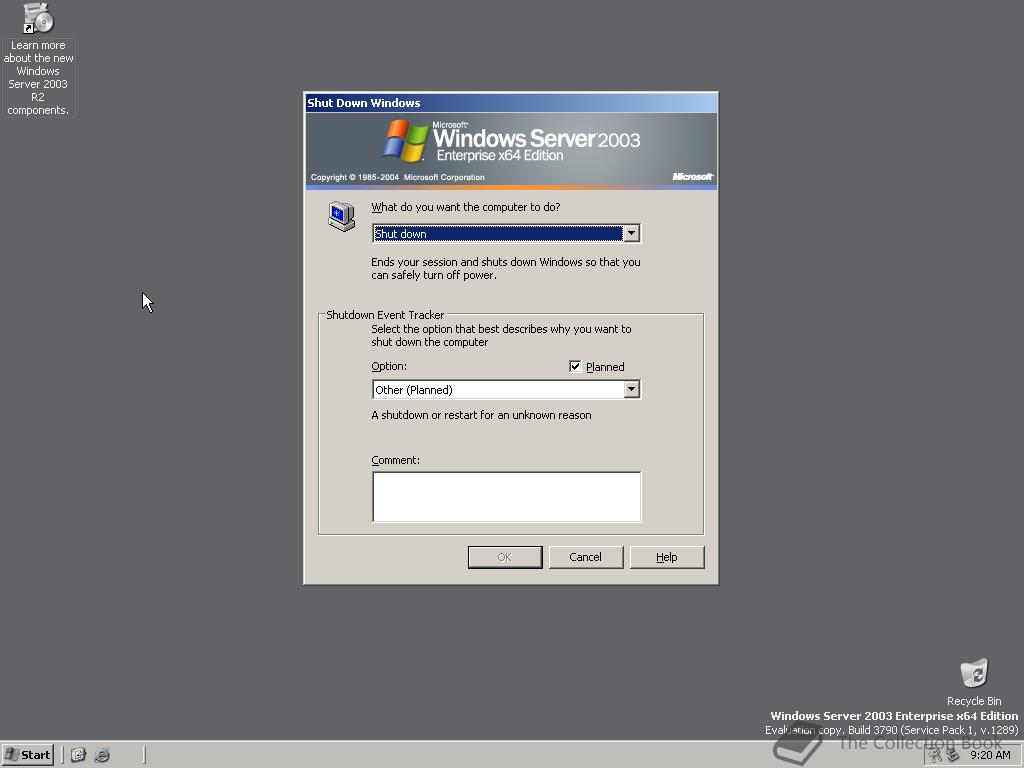Click the second system tray icon beside the clock
This screenshot has width=1024, height=768.
pyautogui.click(x=953, y=756)
